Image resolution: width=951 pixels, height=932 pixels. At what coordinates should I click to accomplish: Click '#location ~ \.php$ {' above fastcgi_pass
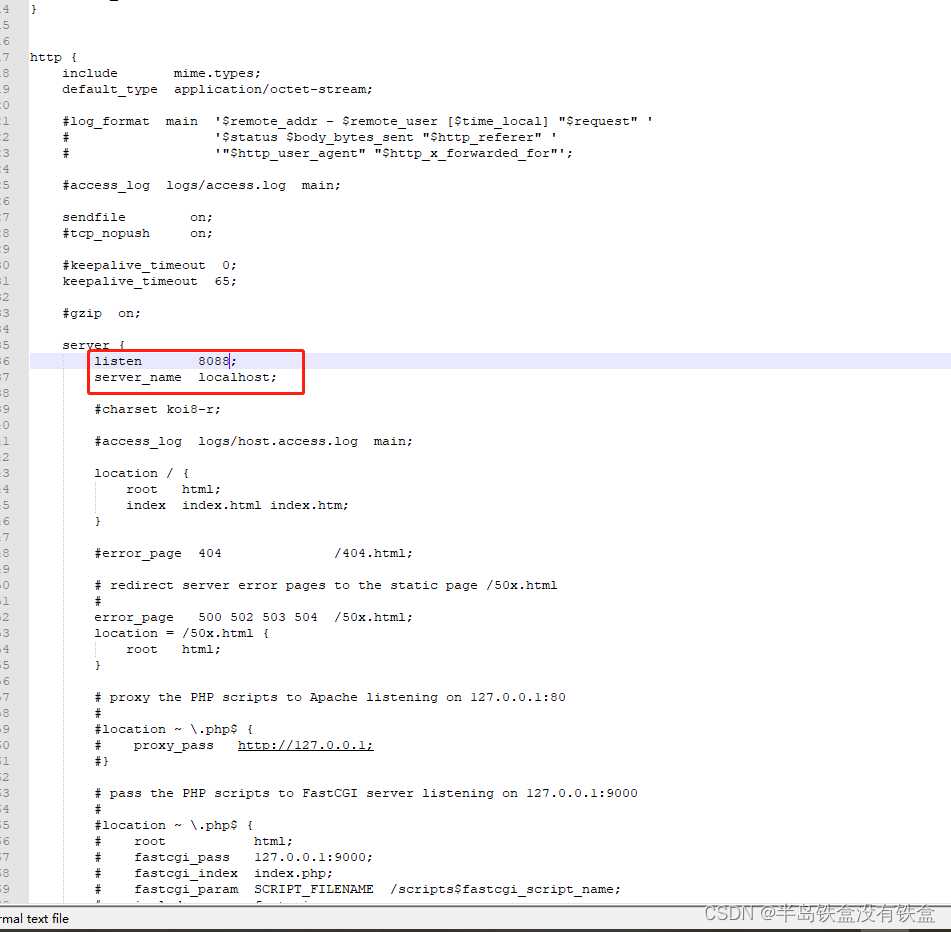(173, 825)
